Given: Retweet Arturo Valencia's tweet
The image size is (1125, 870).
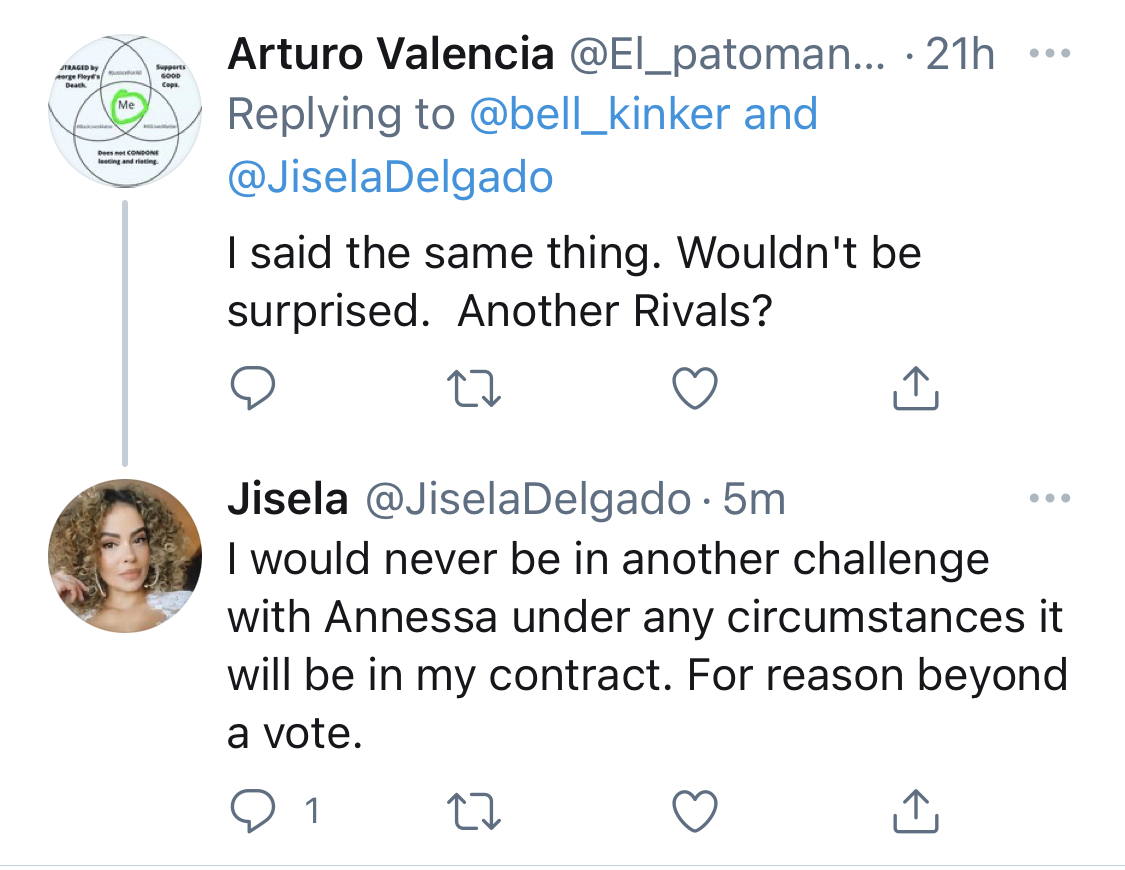Looking at the screenshot, I should click(474, 388).
